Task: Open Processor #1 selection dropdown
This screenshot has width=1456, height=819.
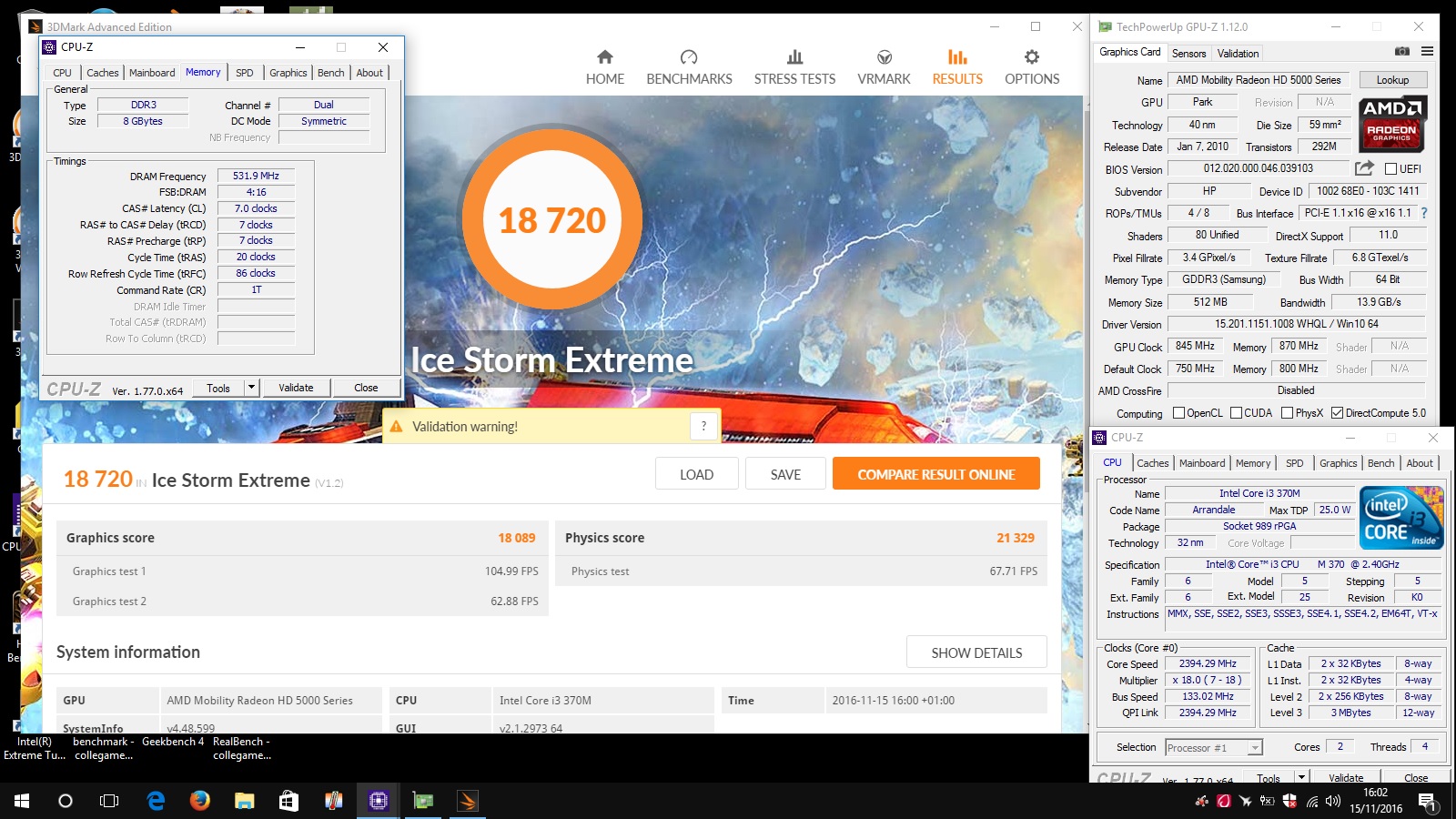Action: 1255,748
